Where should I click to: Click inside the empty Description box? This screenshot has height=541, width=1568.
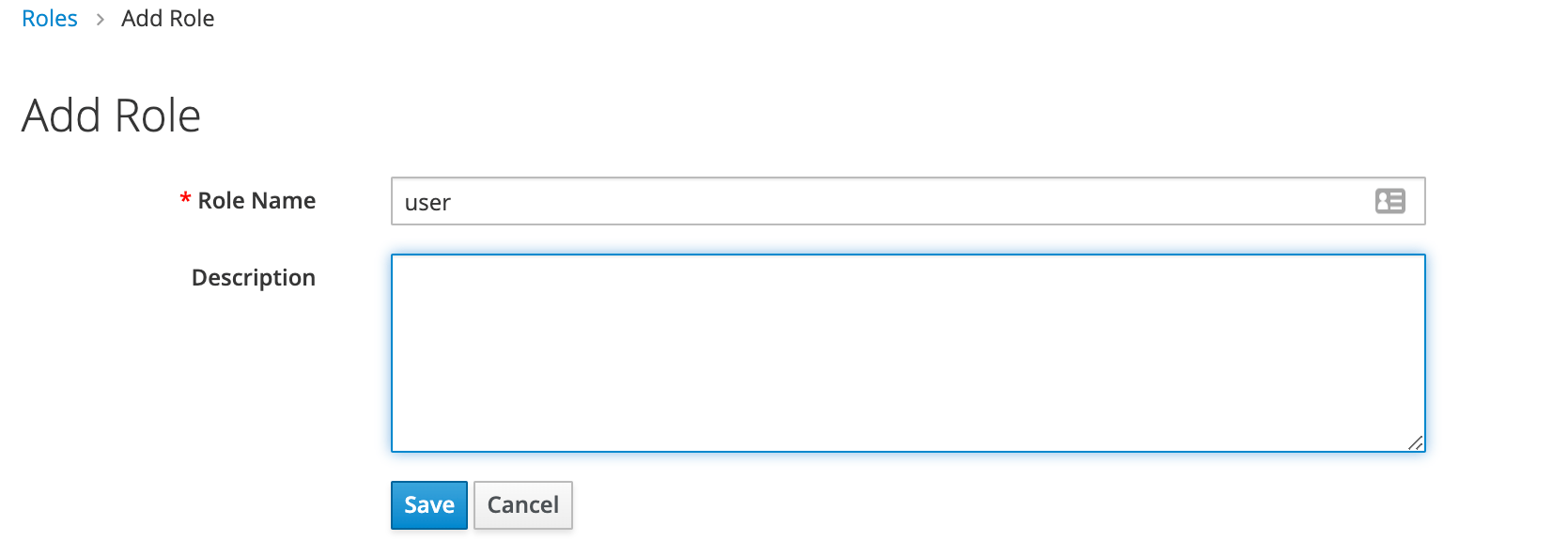(908, 353)
